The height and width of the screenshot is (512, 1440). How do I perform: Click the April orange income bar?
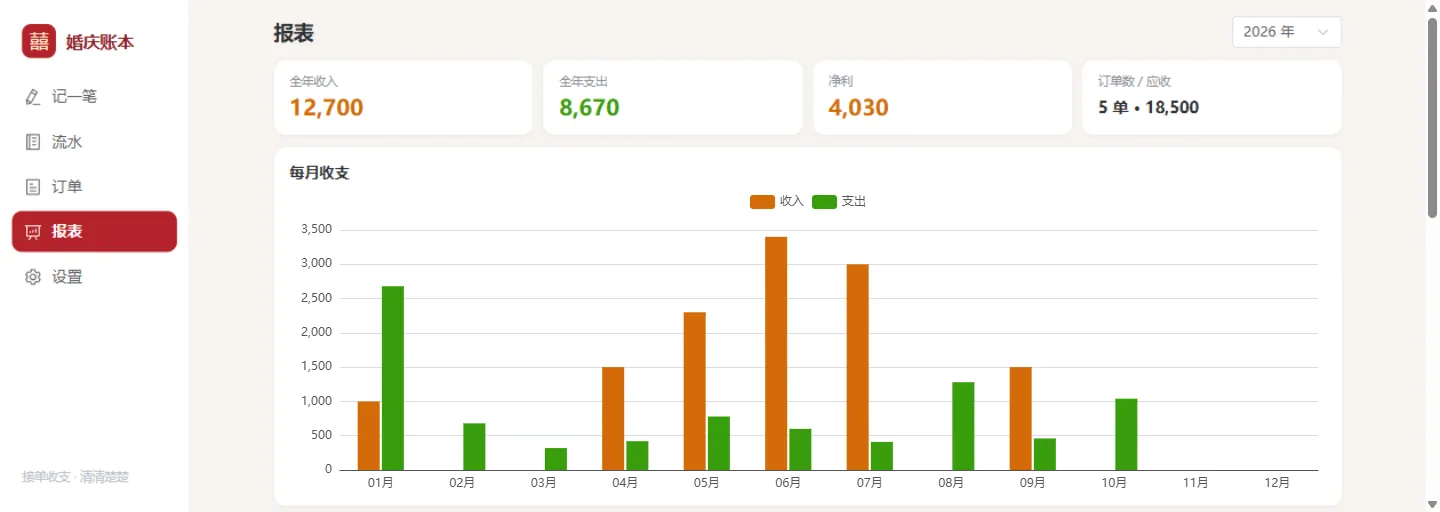click(x=613, y=418)
